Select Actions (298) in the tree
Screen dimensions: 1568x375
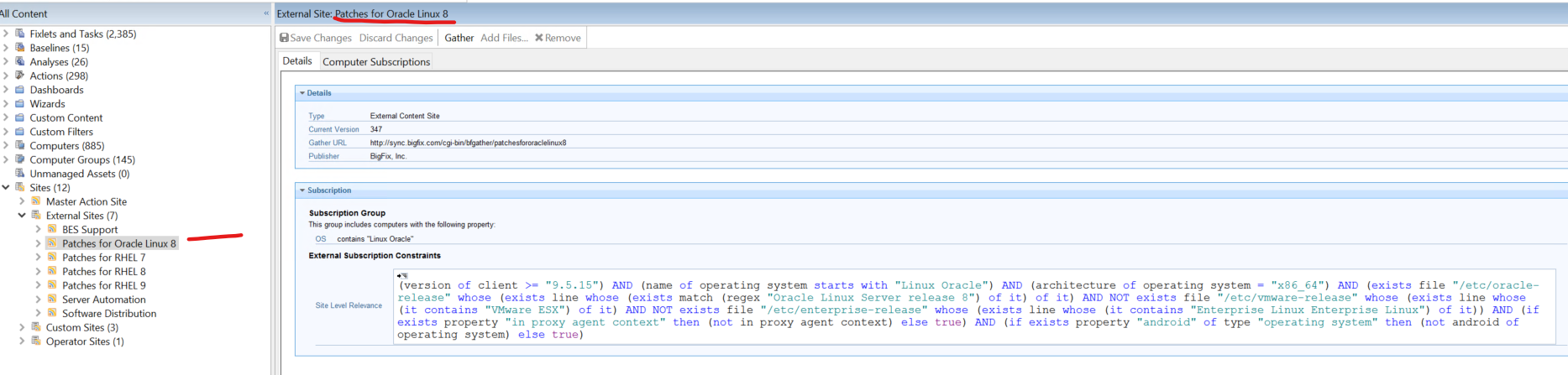59,76
